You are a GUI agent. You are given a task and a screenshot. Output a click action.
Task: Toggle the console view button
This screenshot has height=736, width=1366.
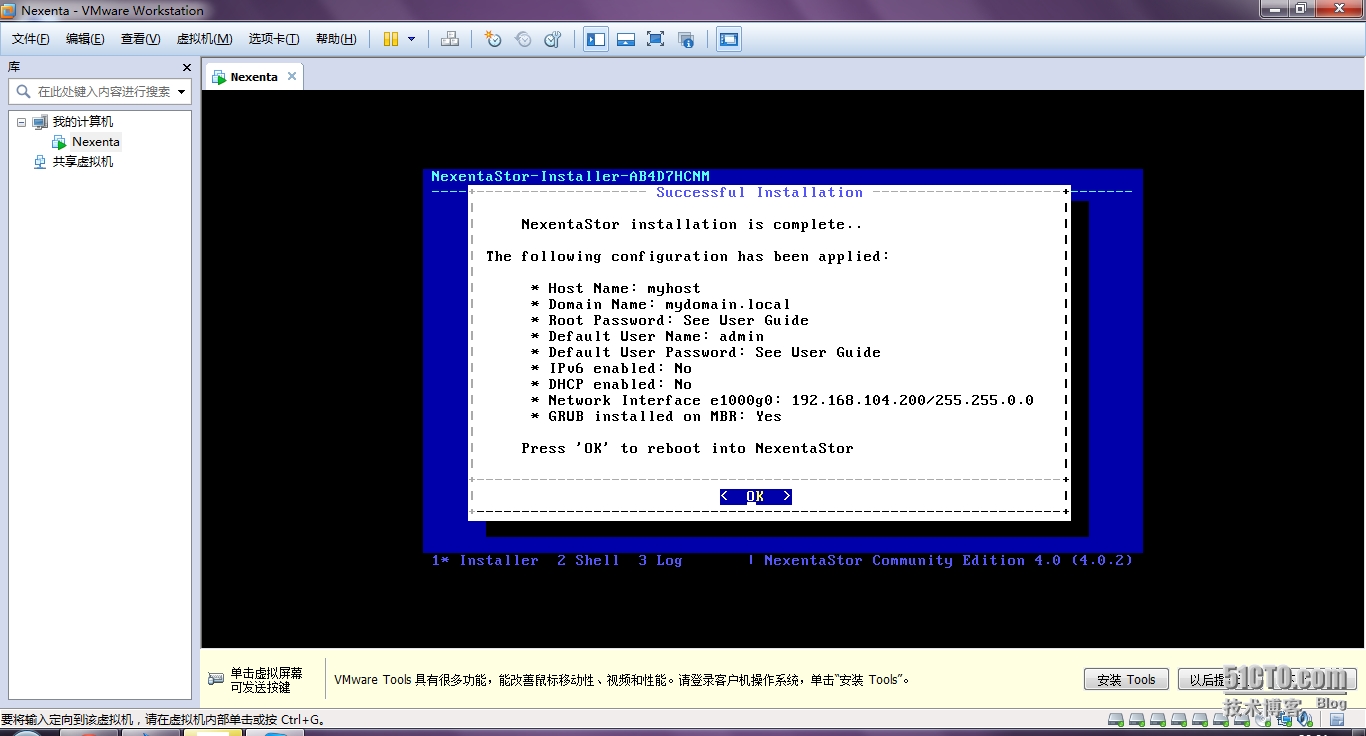[x=729, y=39]
